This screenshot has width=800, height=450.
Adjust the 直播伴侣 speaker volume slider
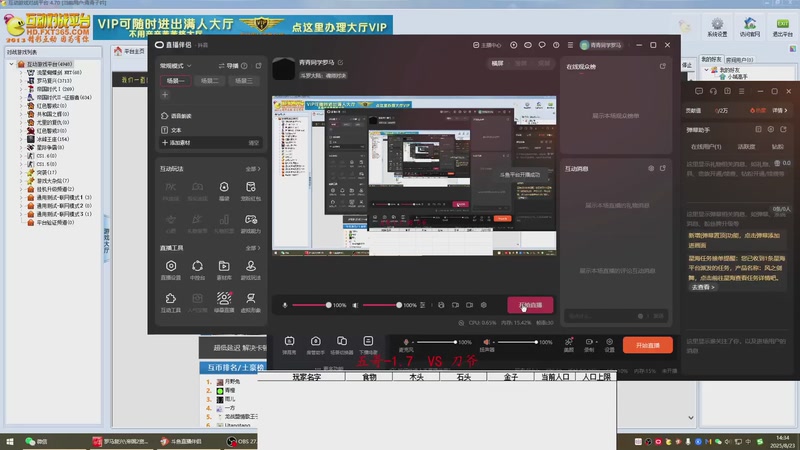point(382,305)
